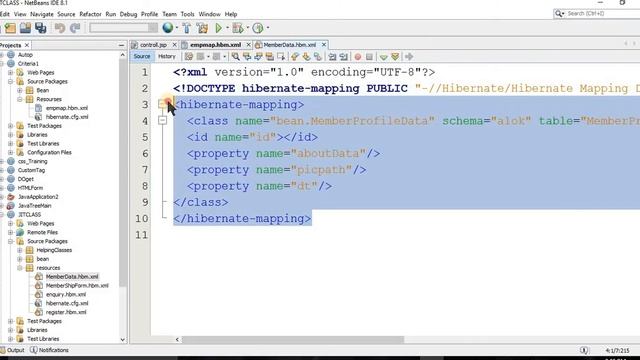Click Find Previous Occurrence editor icon

pyautogui.click(x=247, y=56)
